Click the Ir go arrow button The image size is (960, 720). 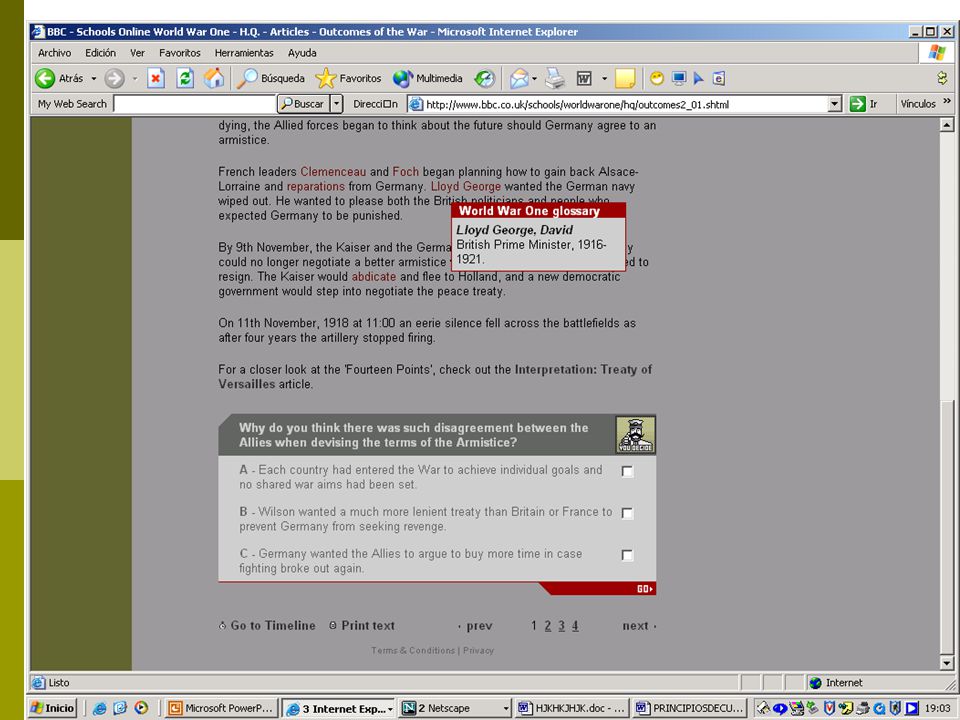[864, 104]
